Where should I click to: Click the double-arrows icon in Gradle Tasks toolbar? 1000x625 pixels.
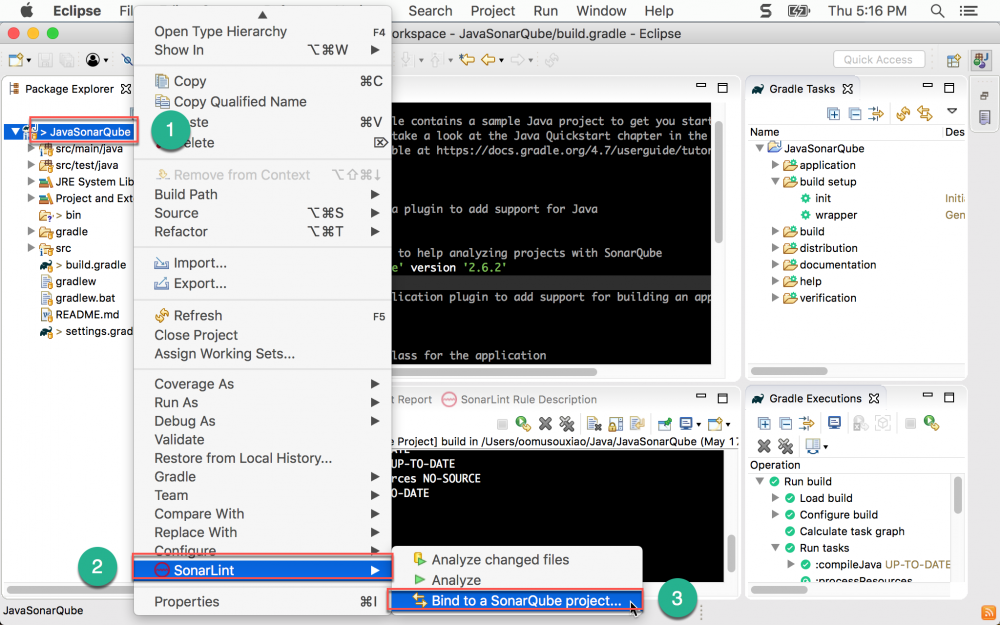pos(924,114)
